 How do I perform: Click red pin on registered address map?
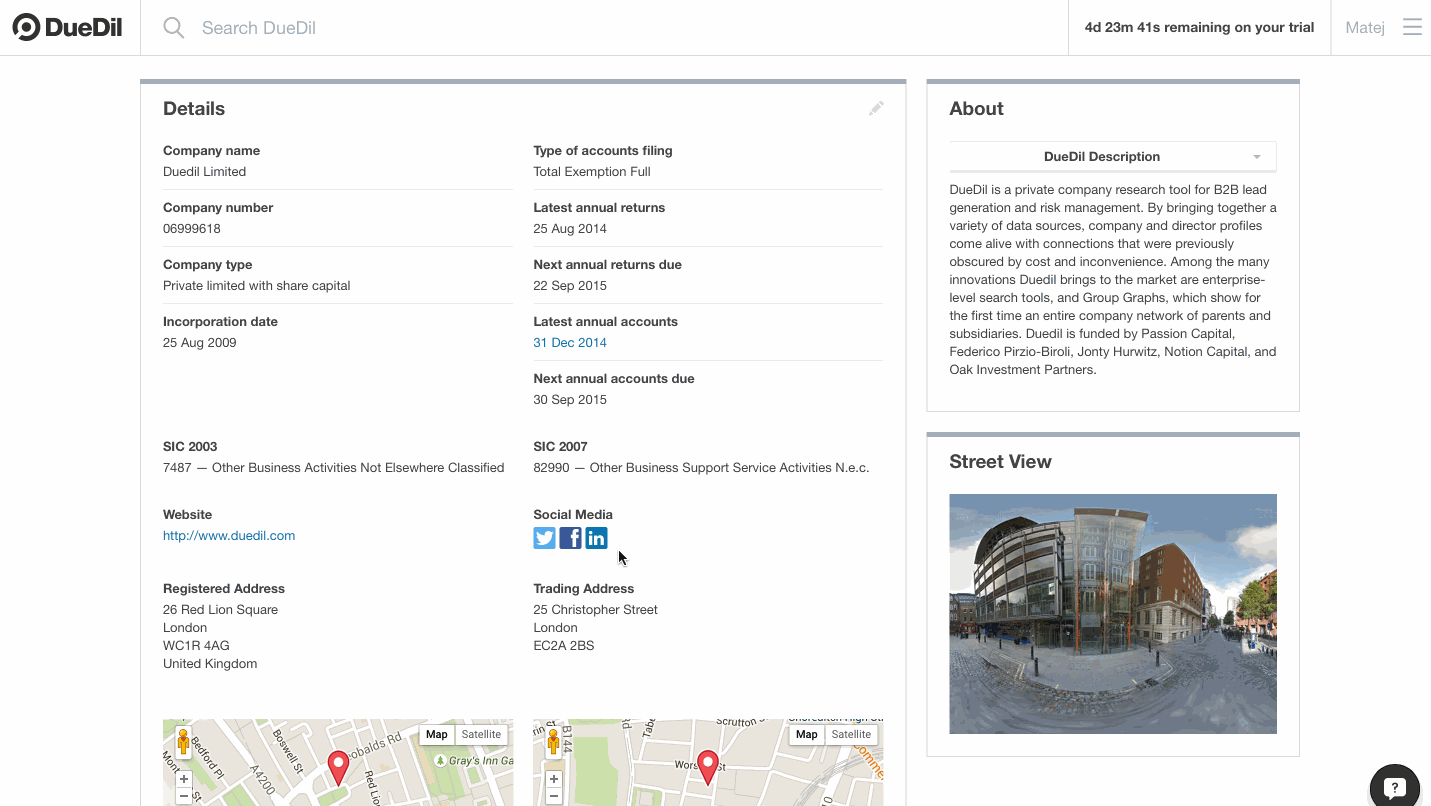point(339,767)
